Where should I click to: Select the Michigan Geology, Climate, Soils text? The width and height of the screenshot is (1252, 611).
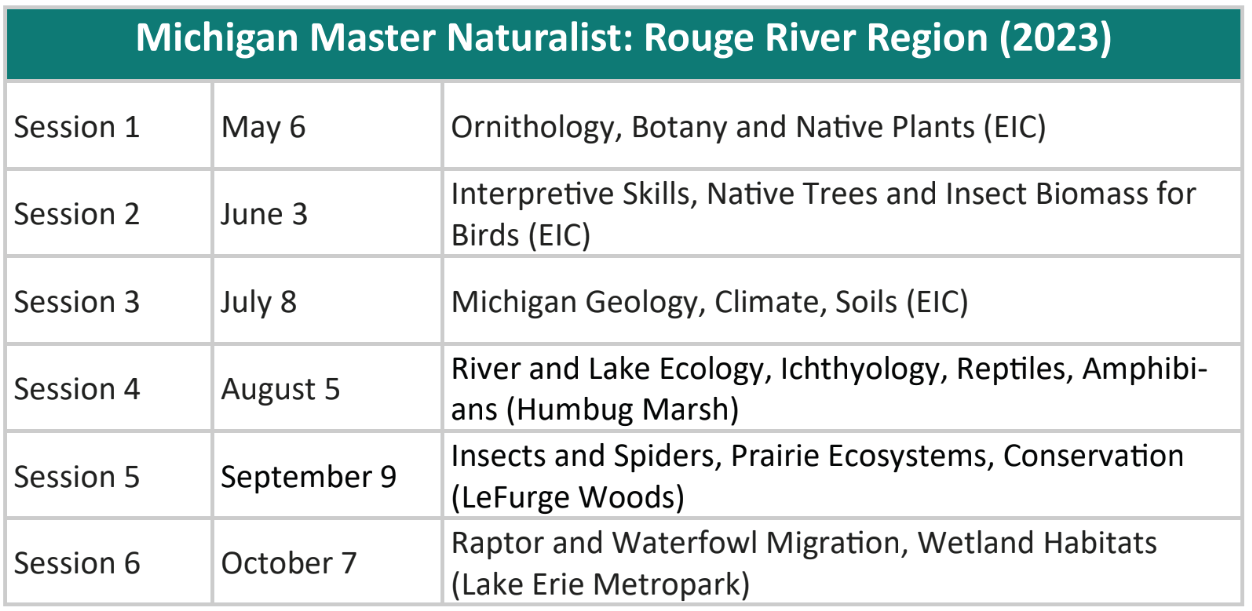(x=710, y=302)
